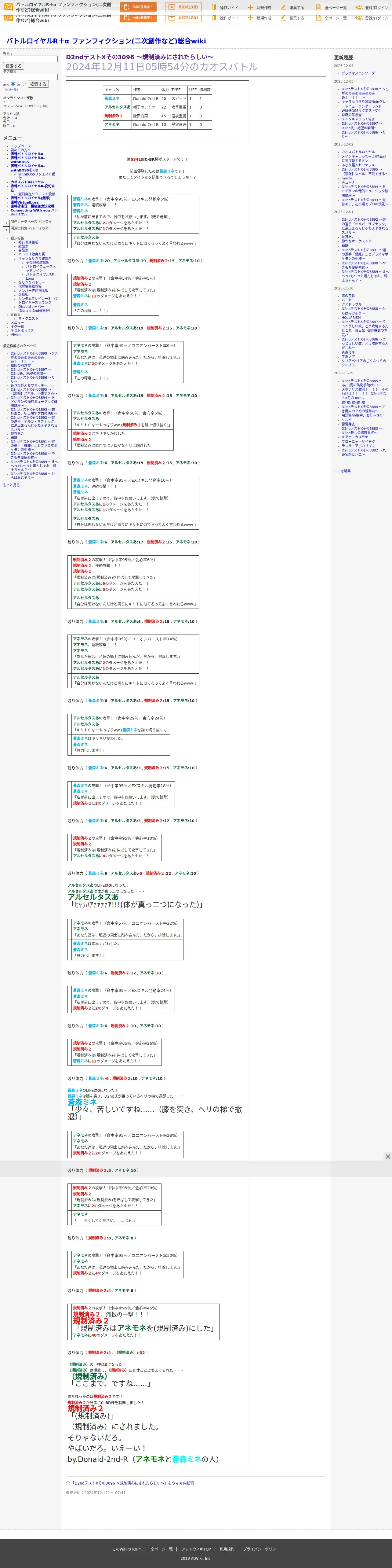Open メンバー専用掲示板 link

[x=33, y=290]
